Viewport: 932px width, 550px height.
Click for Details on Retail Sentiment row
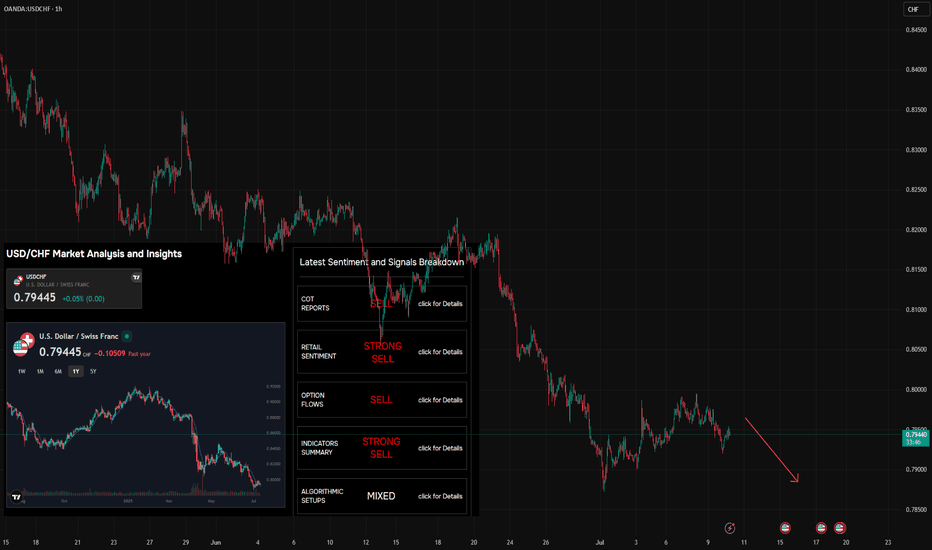click(x=440, y=352)
